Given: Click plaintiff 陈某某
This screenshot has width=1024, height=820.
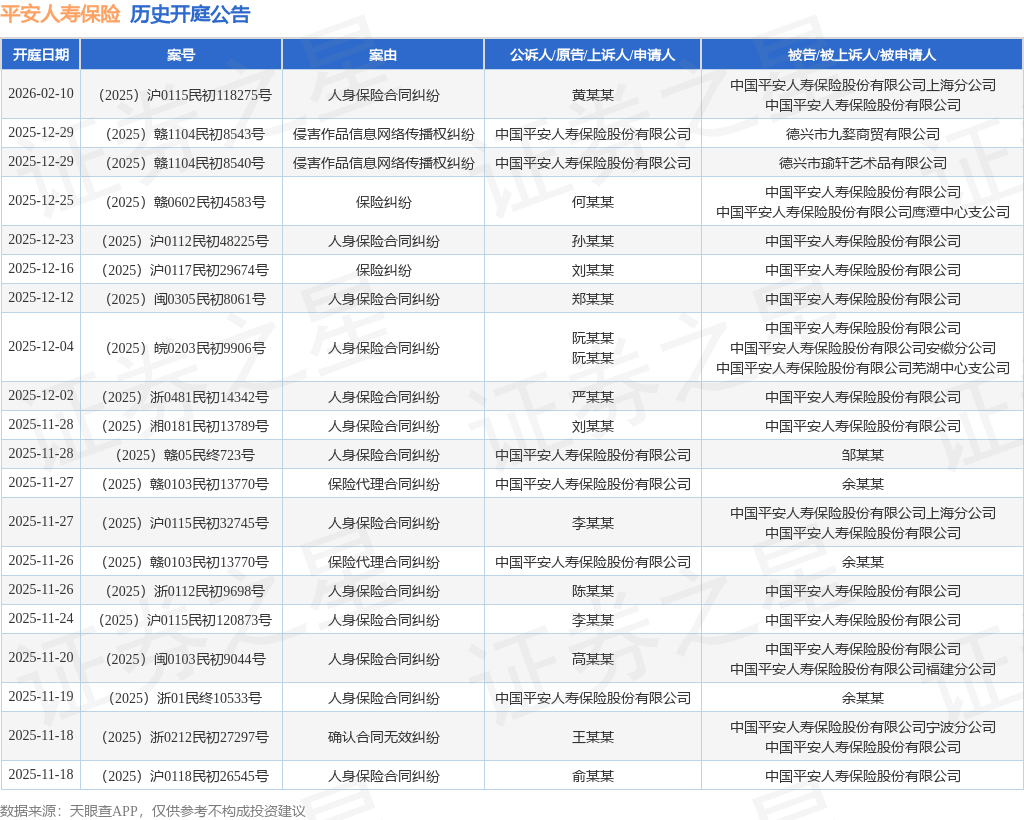Looking at the screenshot, I should coord(592,591).
